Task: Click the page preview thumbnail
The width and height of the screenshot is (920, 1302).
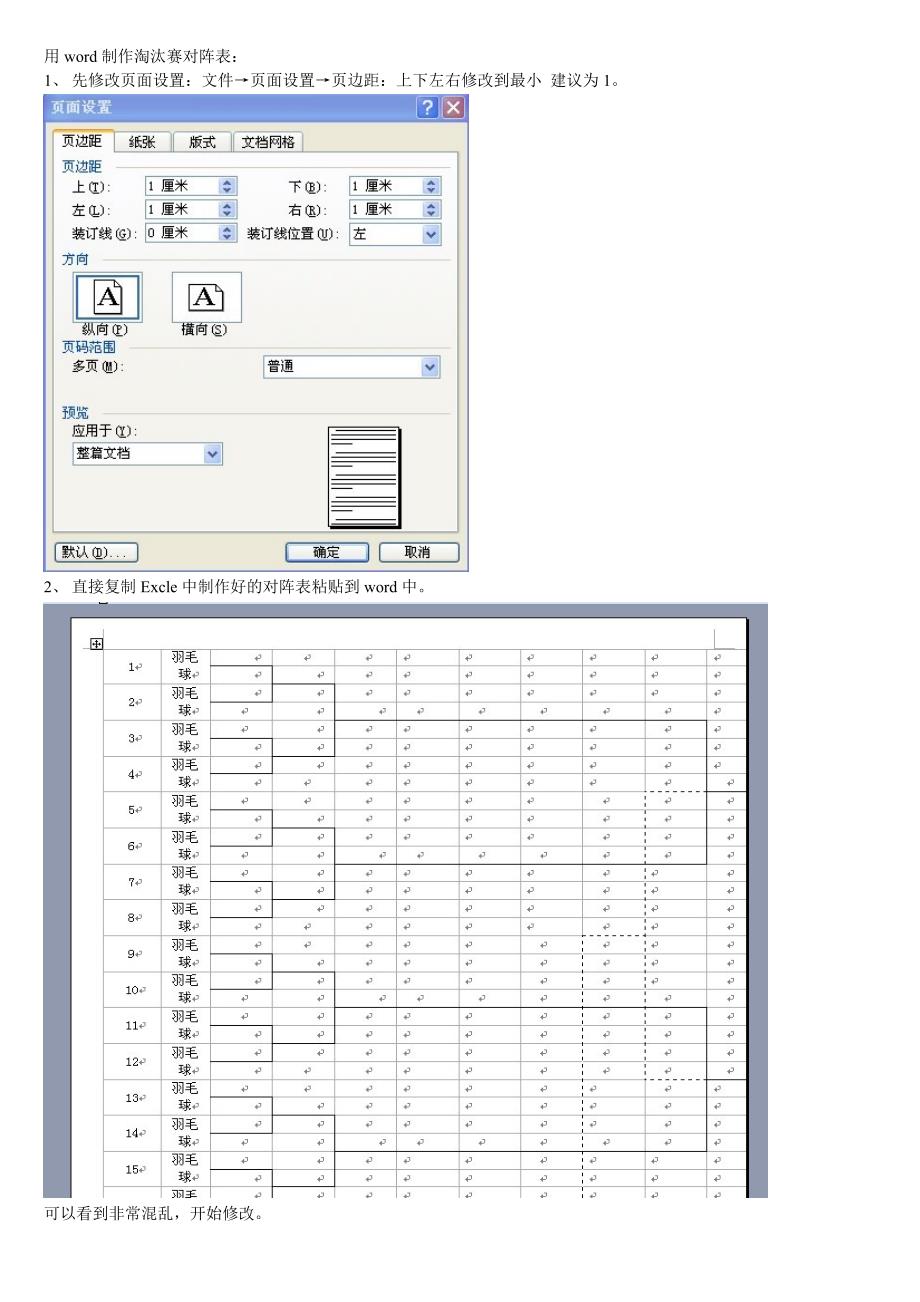Action: [364, 477]
